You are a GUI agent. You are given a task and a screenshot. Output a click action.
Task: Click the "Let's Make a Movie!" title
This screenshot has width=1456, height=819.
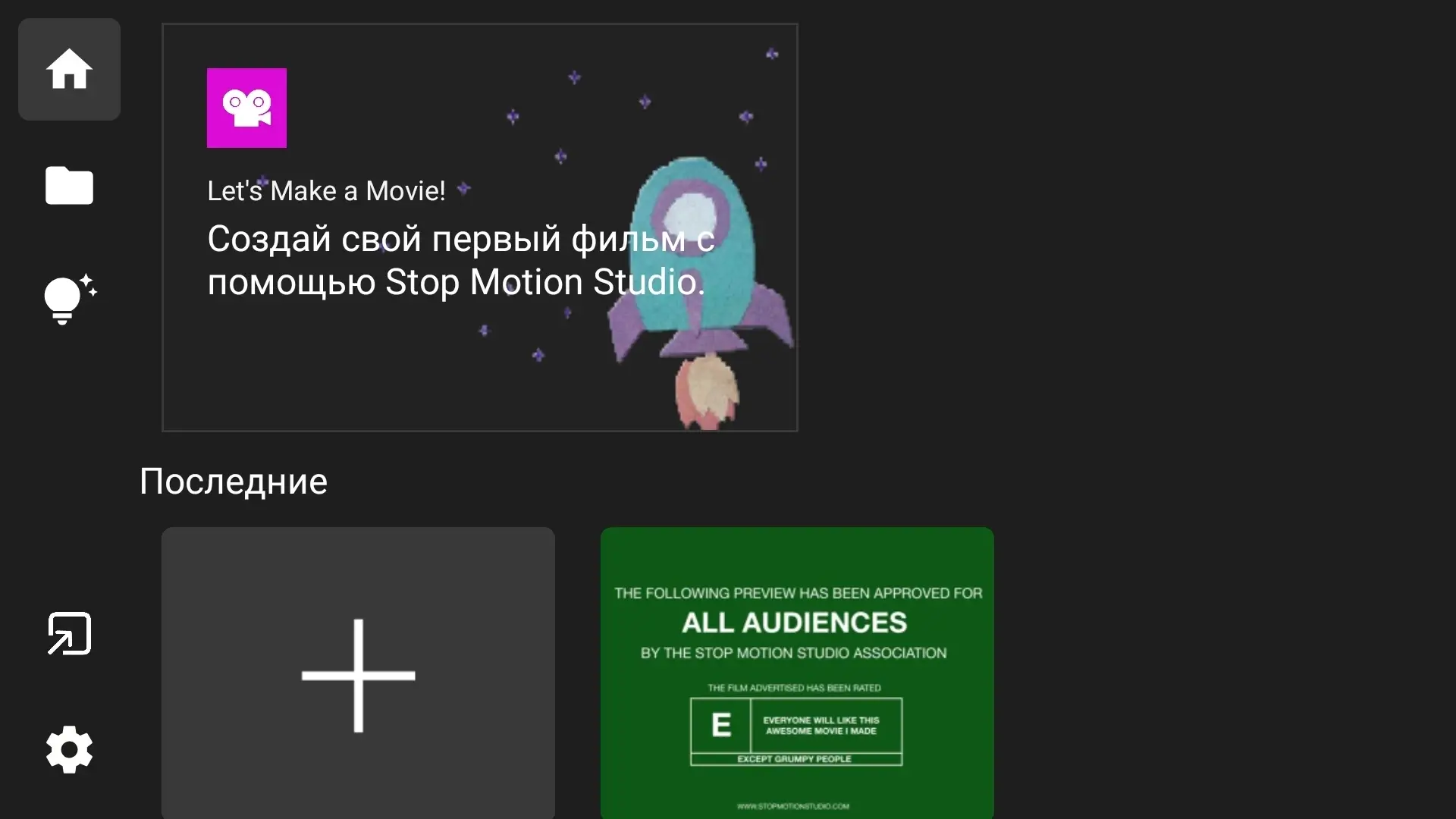[x=326, y=191]
